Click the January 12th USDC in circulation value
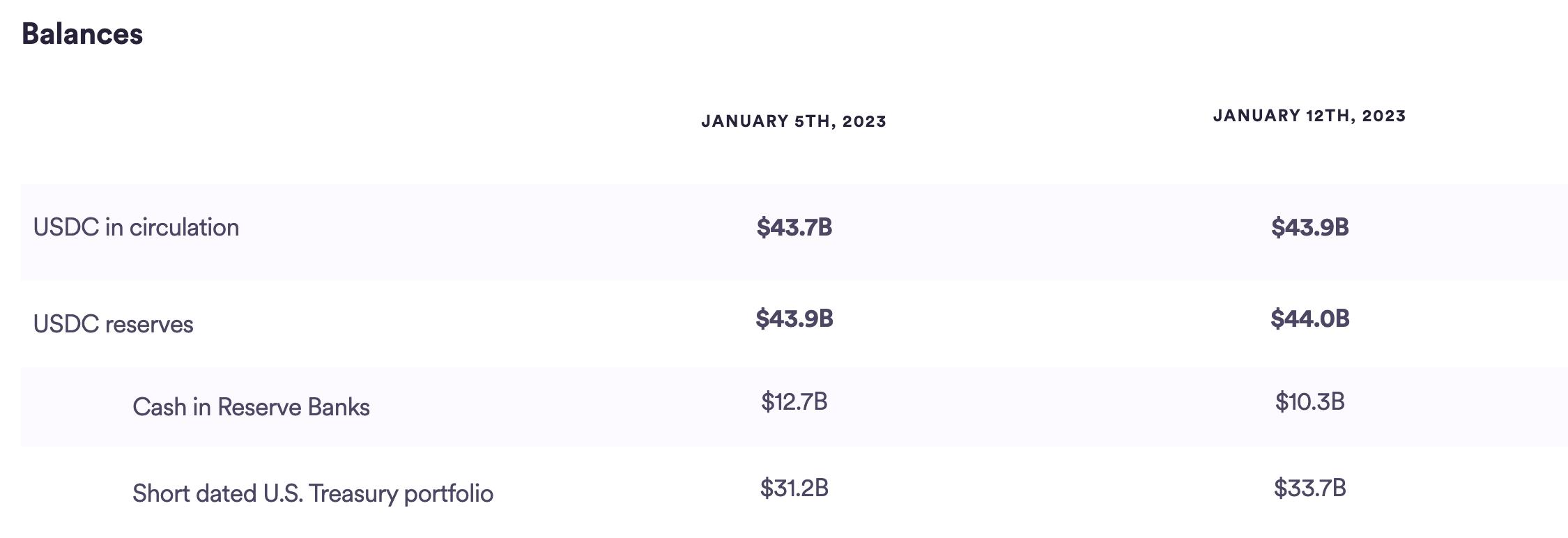 [x=1310, y=227]
